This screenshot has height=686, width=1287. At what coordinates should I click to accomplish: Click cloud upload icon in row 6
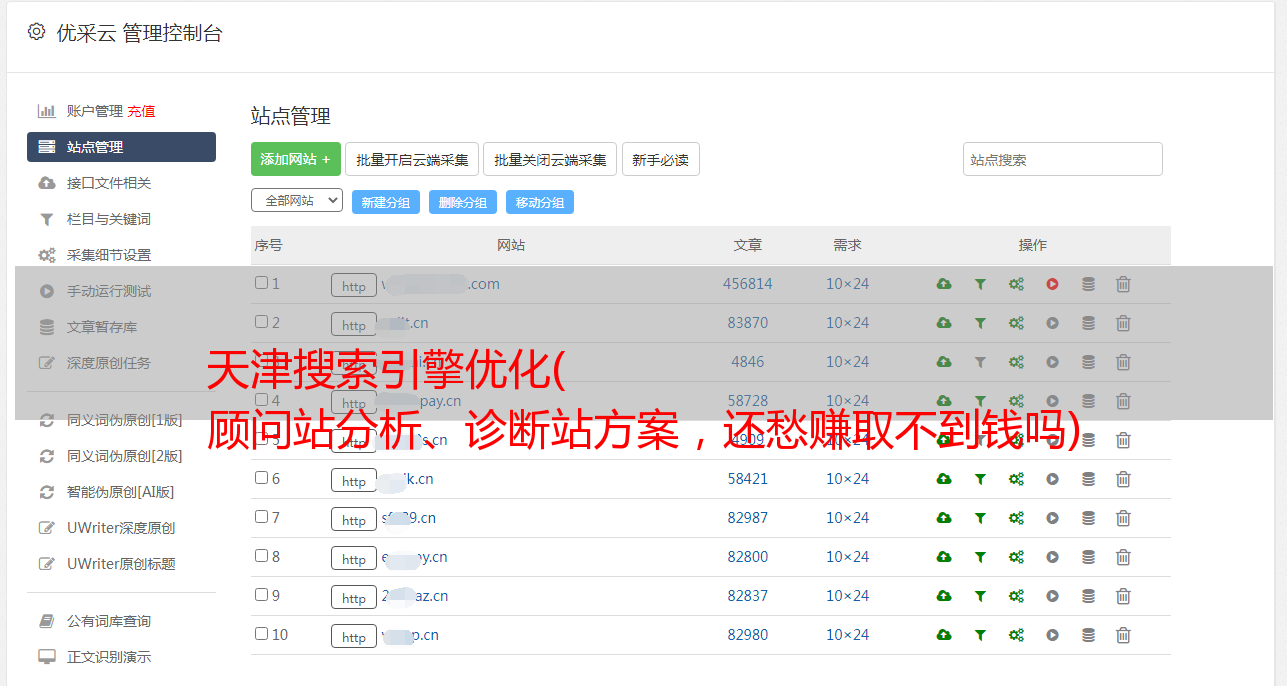click(944, 479)
